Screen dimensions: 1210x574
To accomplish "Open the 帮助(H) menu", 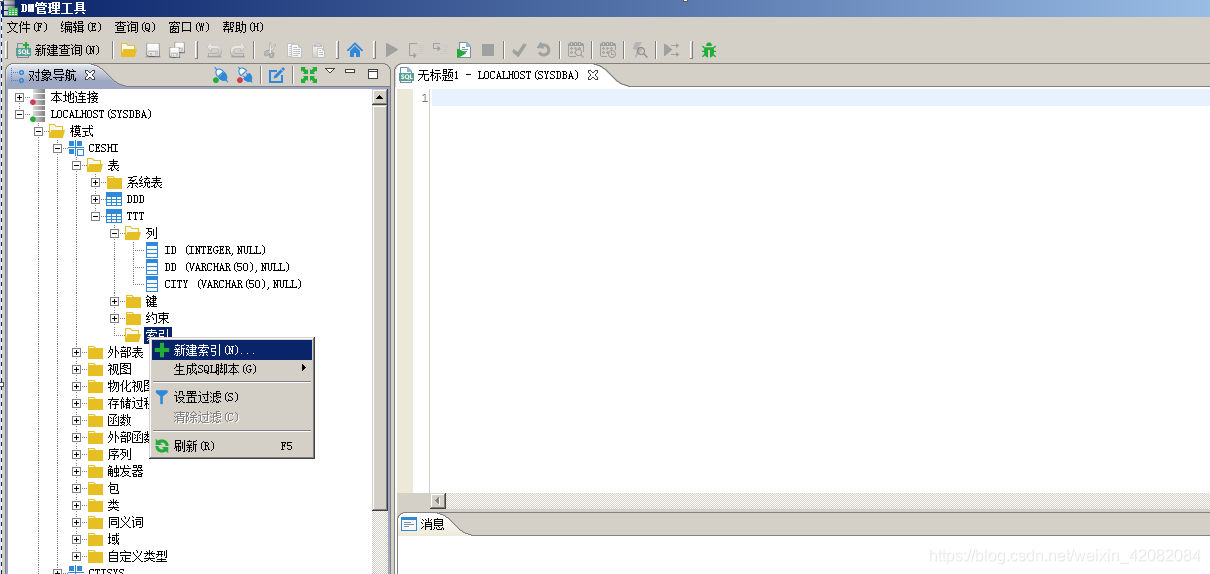I will pyautogui.click(x=243, y=27).
